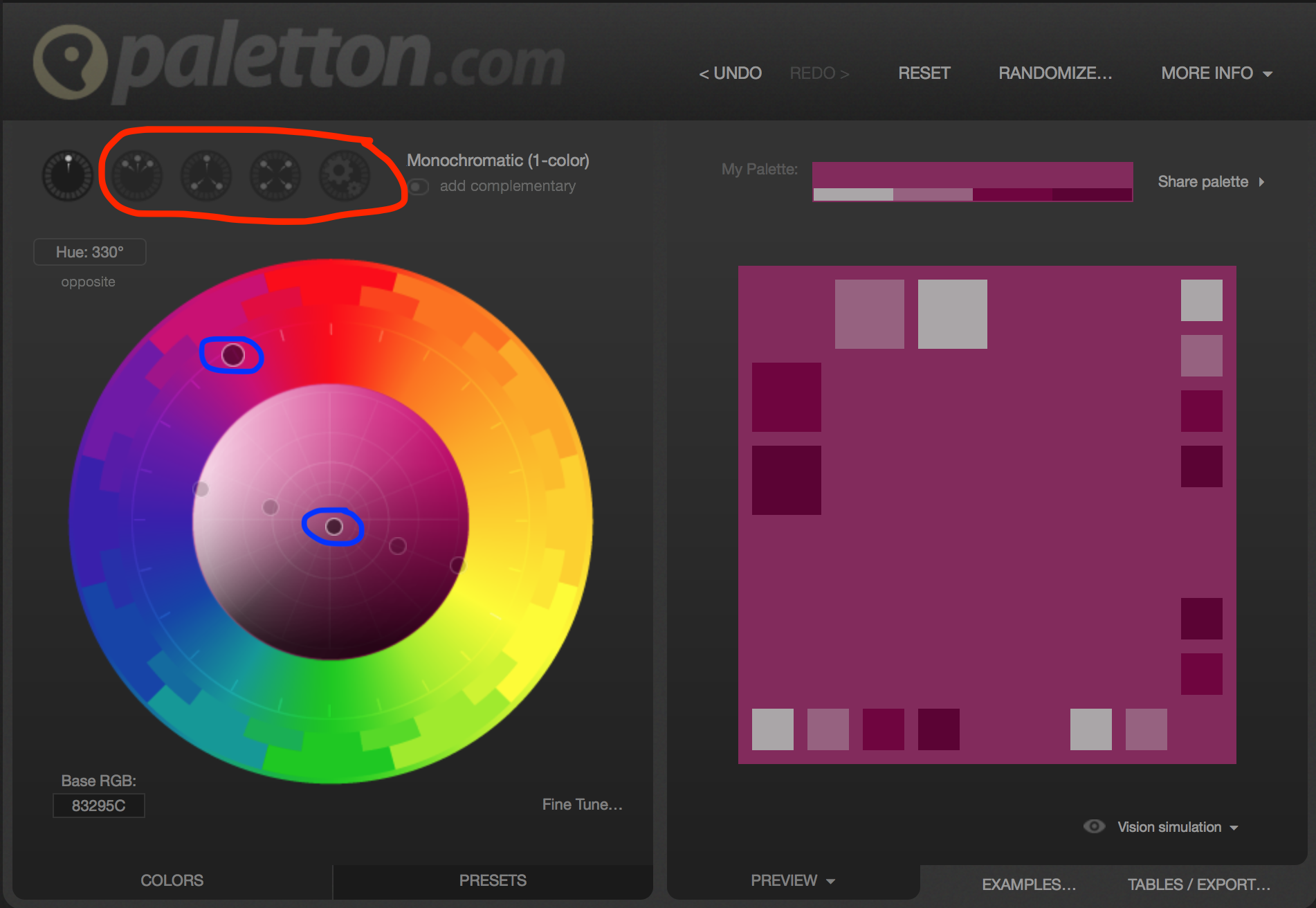The height and width of the screenshot is (908, 1316).
Task: Open the PREVIEW dropdown menu
Action: tap(793, 880)
